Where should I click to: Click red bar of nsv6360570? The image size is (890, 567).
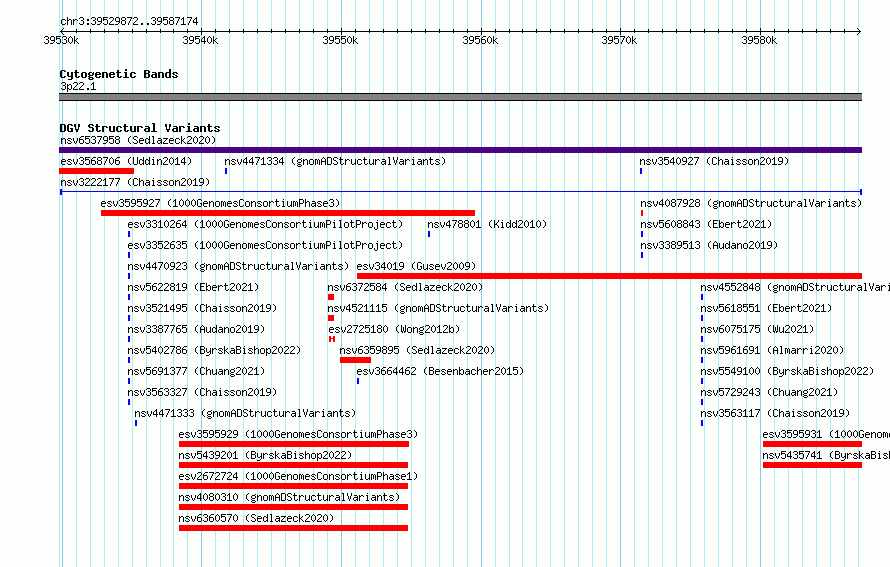[x=293, y=528]
